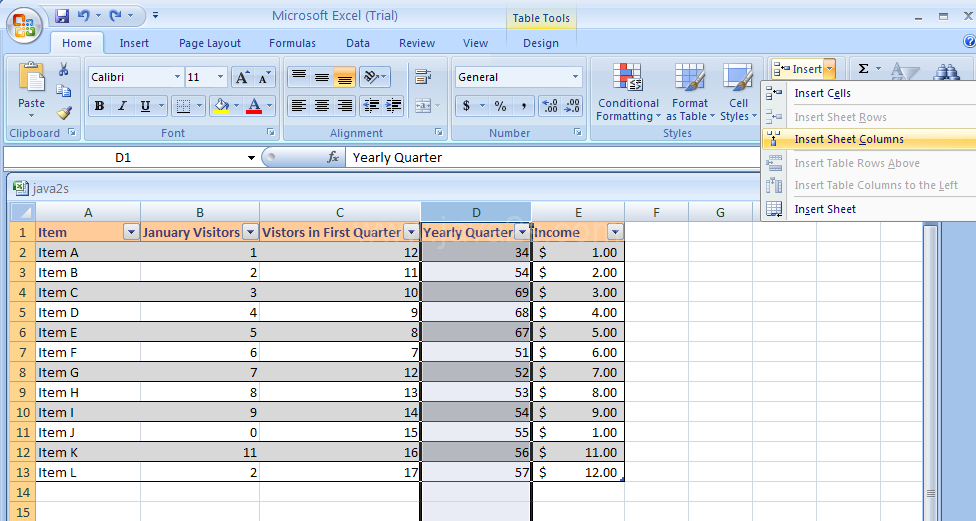This screenshot has height=521, width=976.
Task: Choose Insert Cells from the menu
Action: click(x=869, y=93)
